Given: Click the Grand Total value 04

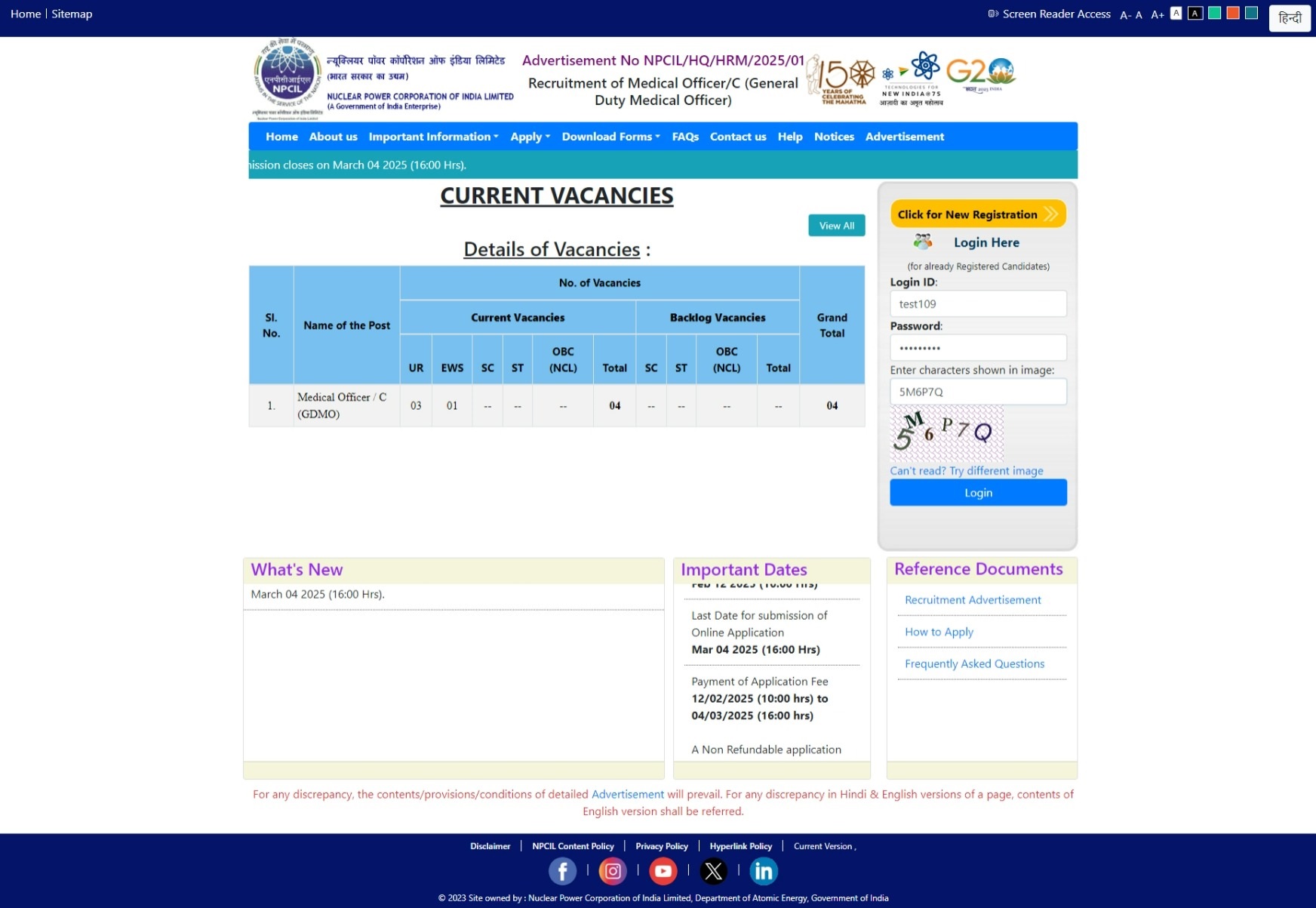Looking at the screenshot, I should tap(832, 405).
